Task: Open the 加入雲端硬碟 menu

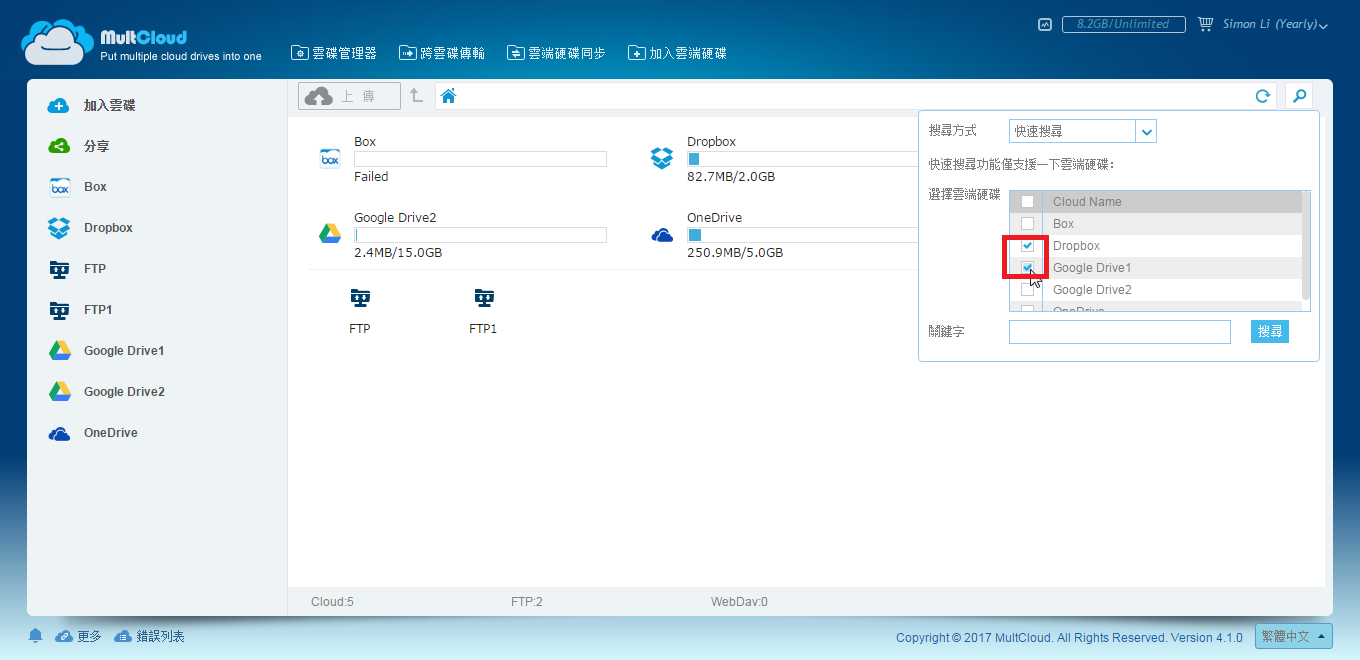Action: 677,53
